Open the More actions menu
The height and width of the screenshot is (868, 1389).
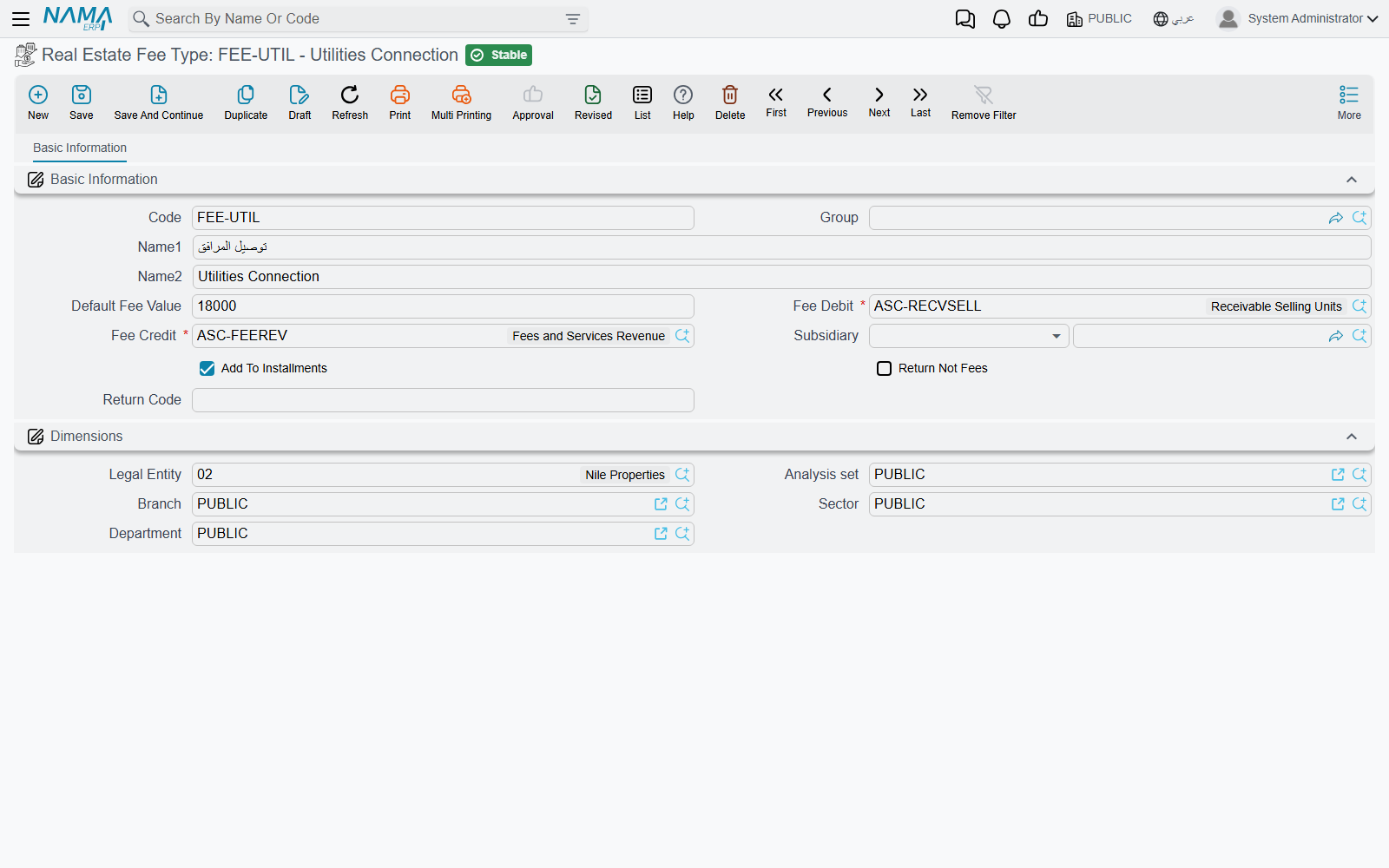pos(1349,102)
